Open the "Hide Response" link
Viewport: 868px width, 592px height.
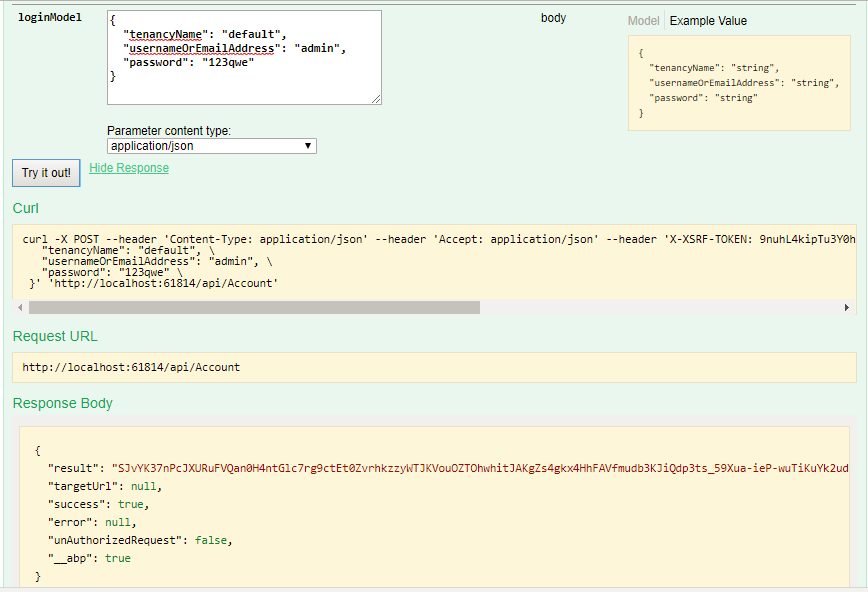point(128,167)
